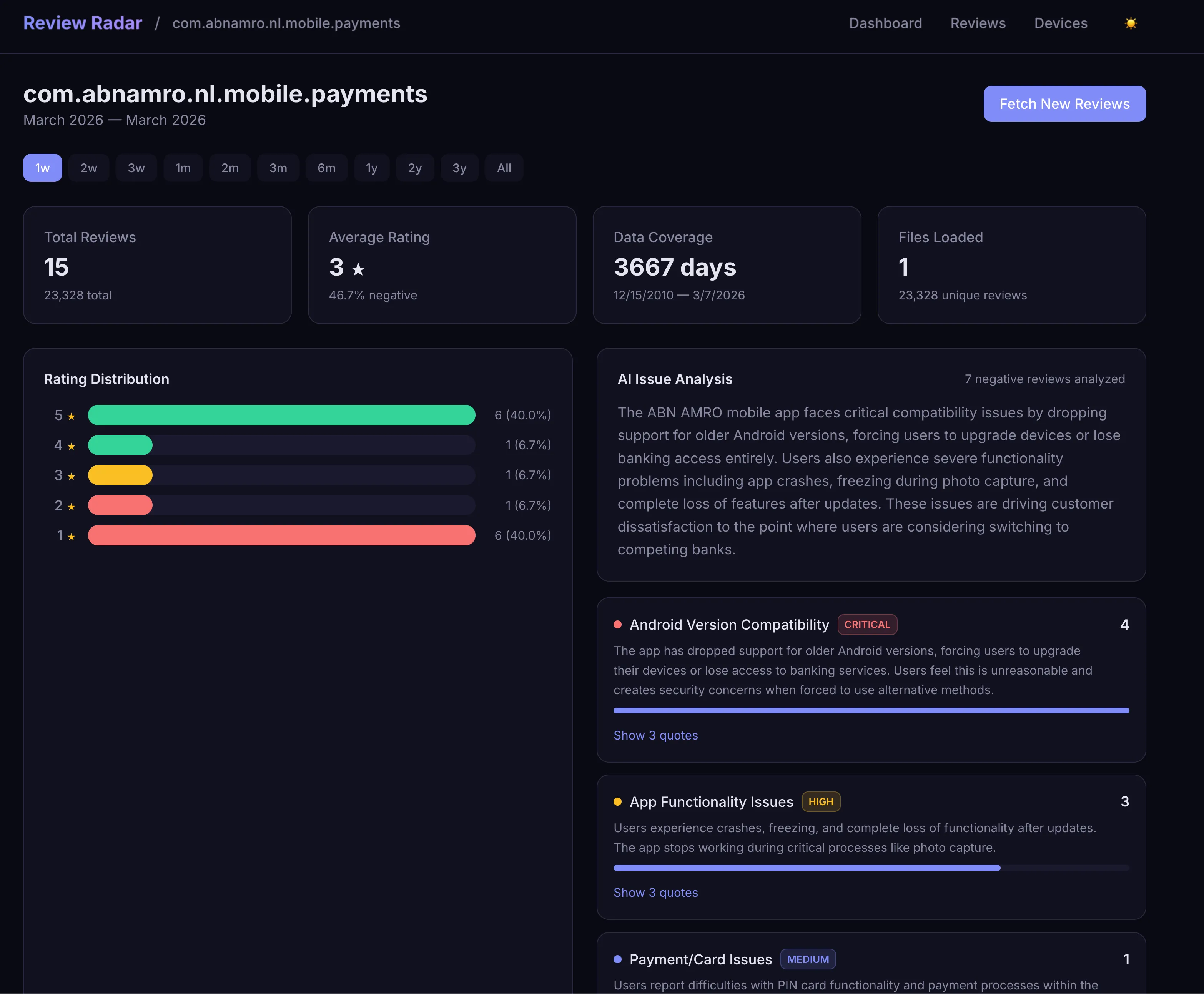Screen dimensions: 1204x994
Task: Select the 1y time range
Action: click(372, 168)
